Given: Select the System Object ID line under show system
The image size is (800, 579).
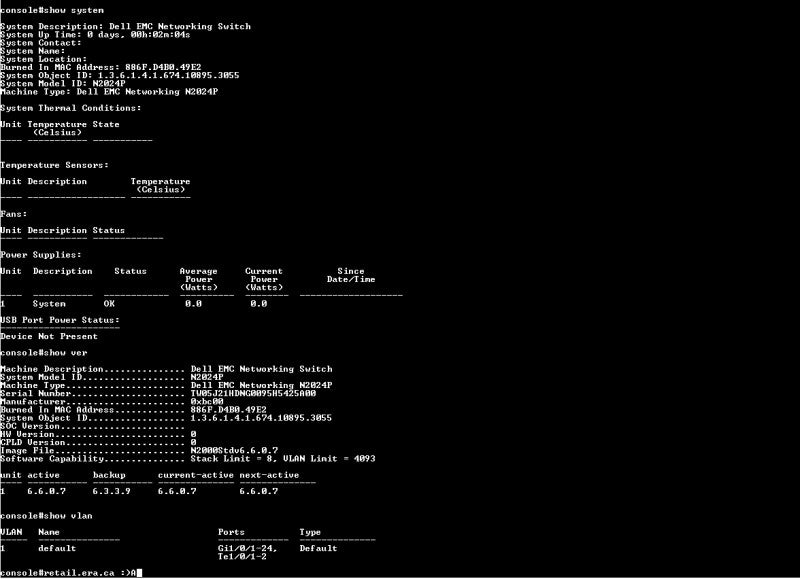Looking at the screenshot, I should coord(120,75).
